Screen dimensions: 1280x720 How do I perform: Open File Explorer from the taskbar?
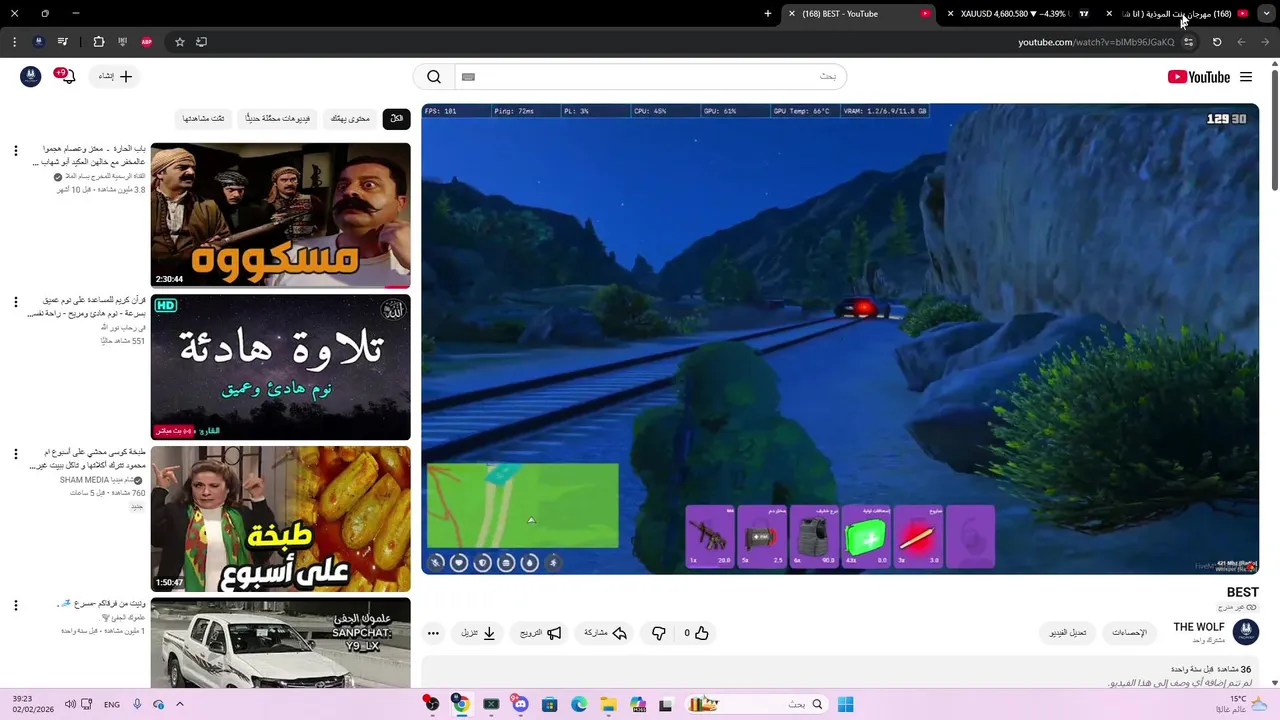pyautogui.click(x=608, y=704)
